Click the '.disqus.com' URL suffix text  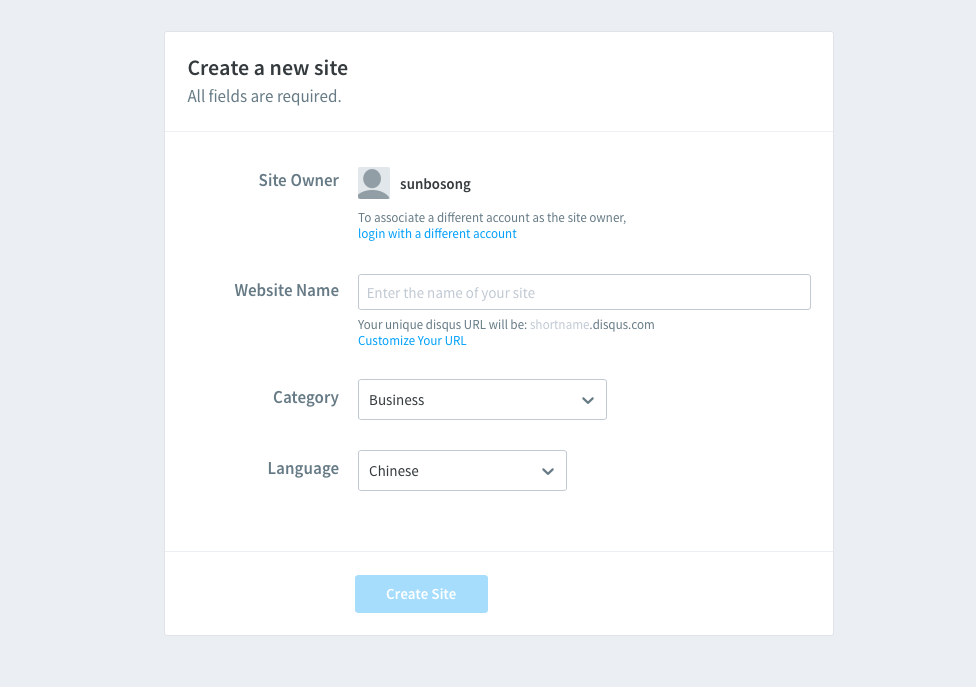[622, 325]
